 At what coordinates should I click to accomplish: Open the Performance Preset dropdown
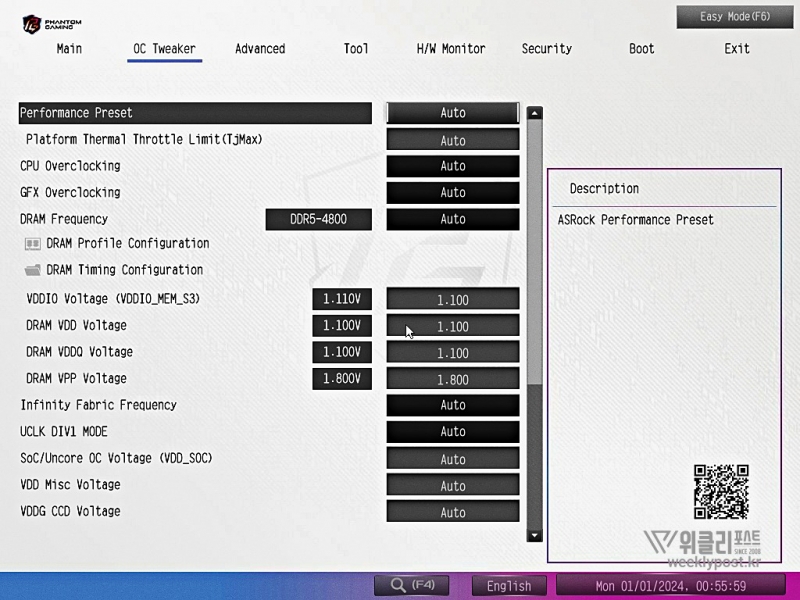(452, 113)
